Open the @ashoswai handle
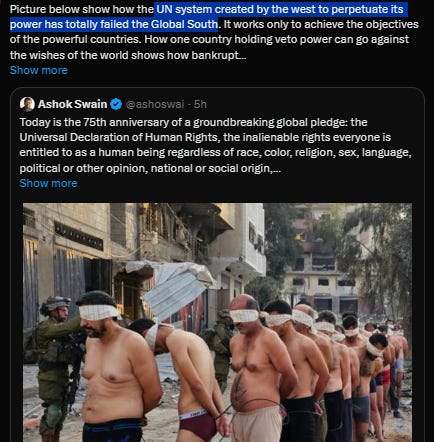The image size is (434, 442). (155, 104)
